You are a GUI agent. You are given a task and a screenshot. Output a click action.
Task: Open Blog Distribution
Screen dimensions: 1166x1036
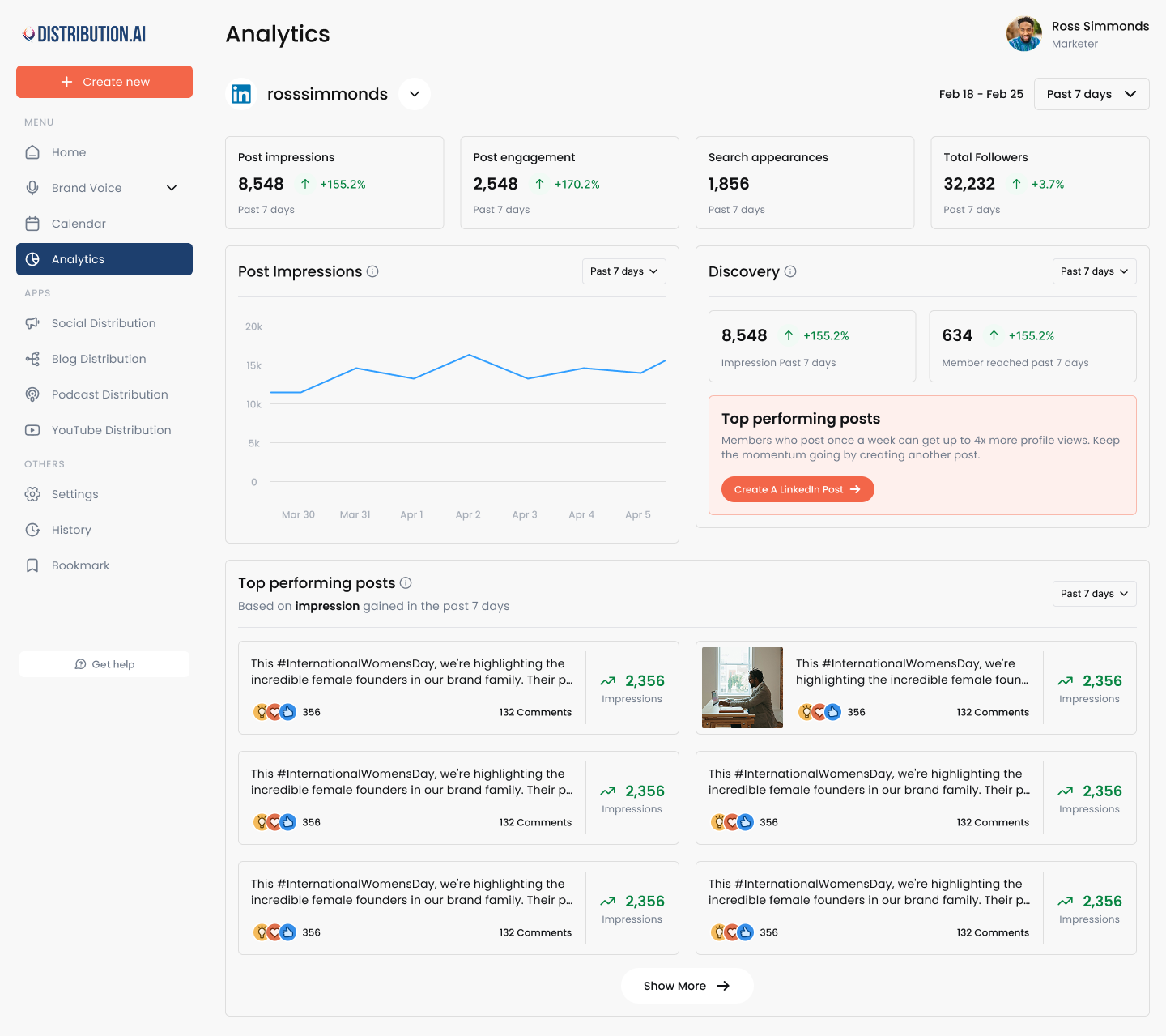click(98, 359)
